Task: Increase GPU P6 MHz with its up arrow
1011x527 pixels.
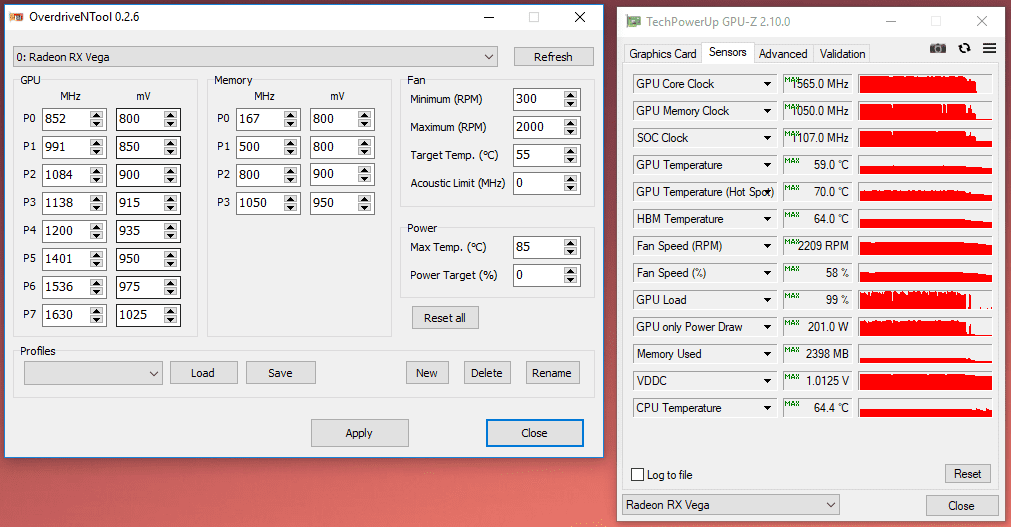Action: point(97,283)
